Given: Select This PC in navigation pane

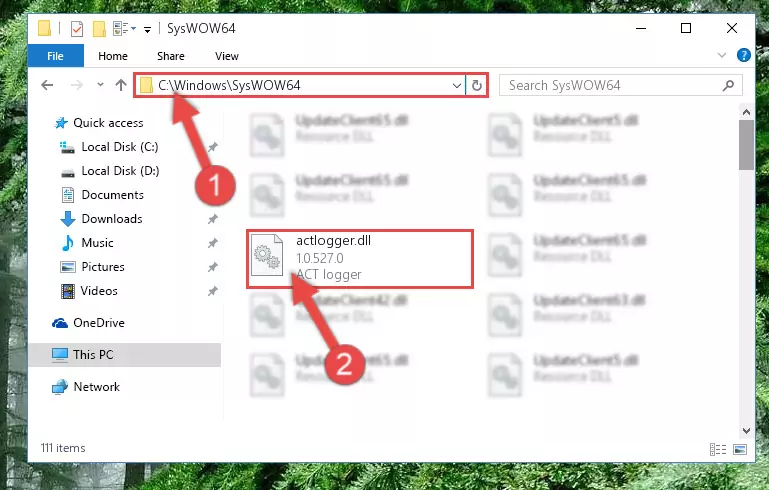Looking at the screenshot, I should coord(125,355).
